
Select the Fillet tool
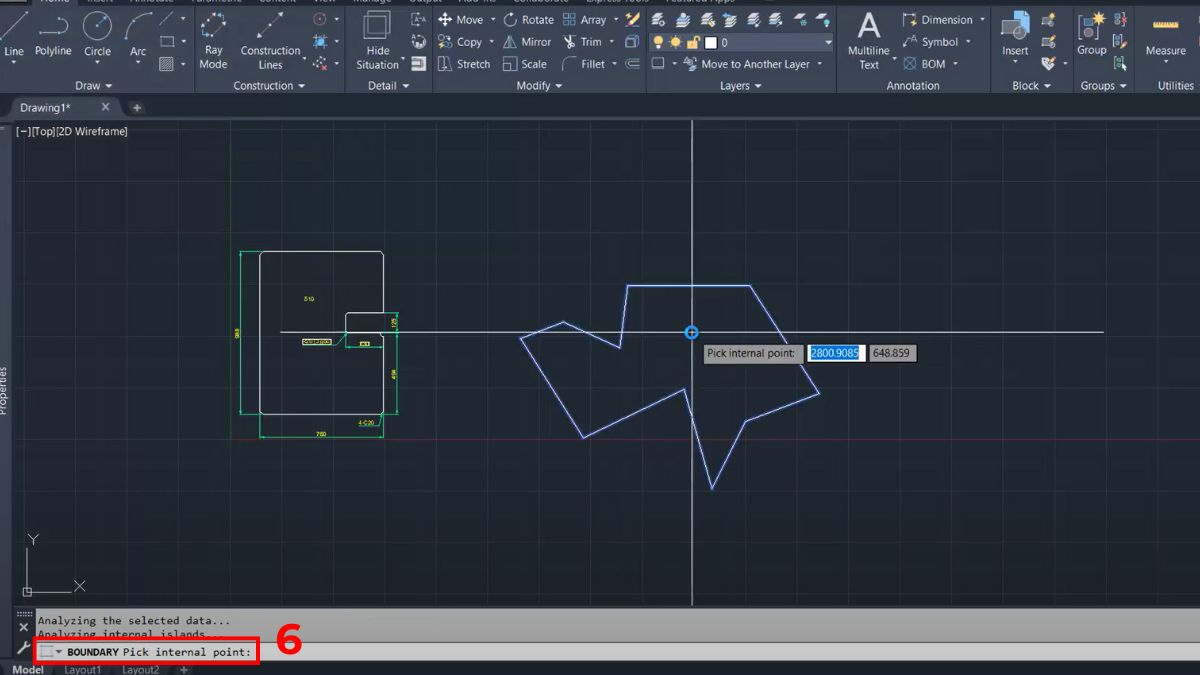point(584,64)
